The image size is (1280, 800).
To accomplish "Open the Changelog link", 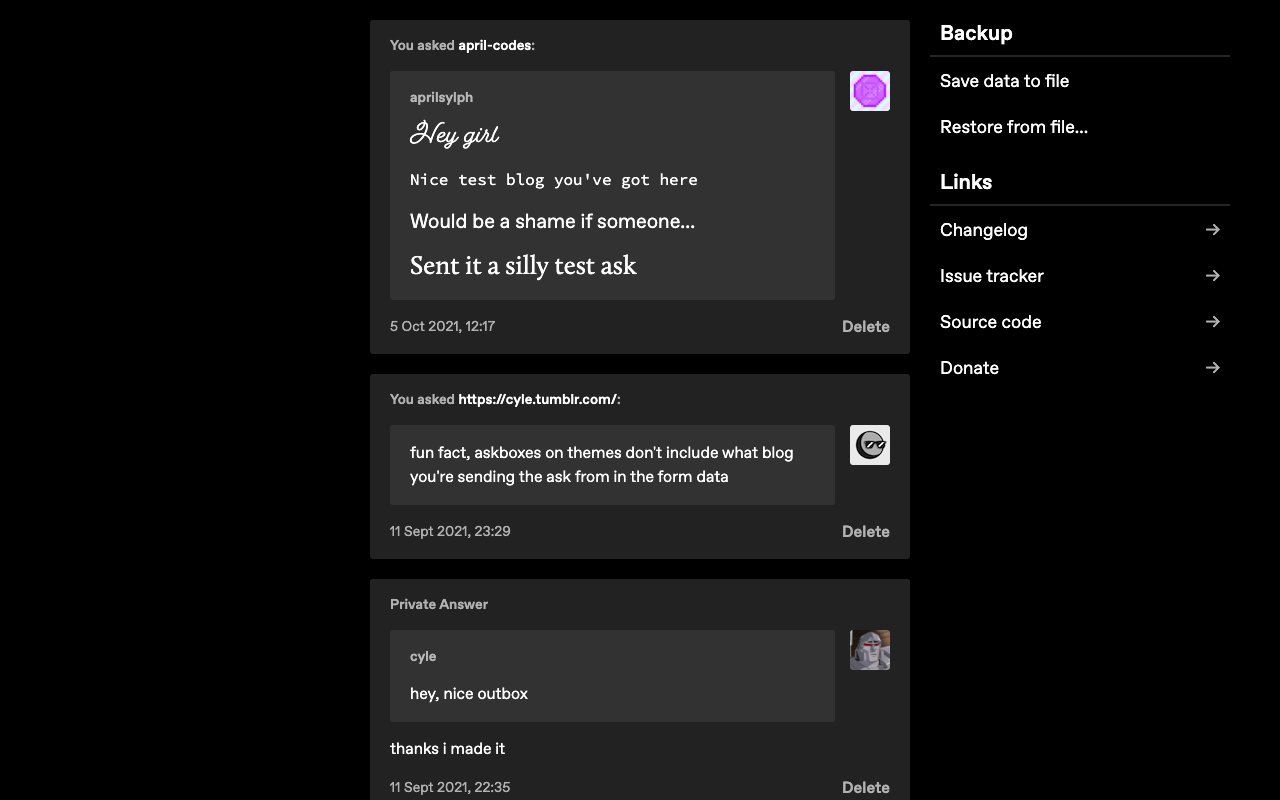I will point(983,229).
